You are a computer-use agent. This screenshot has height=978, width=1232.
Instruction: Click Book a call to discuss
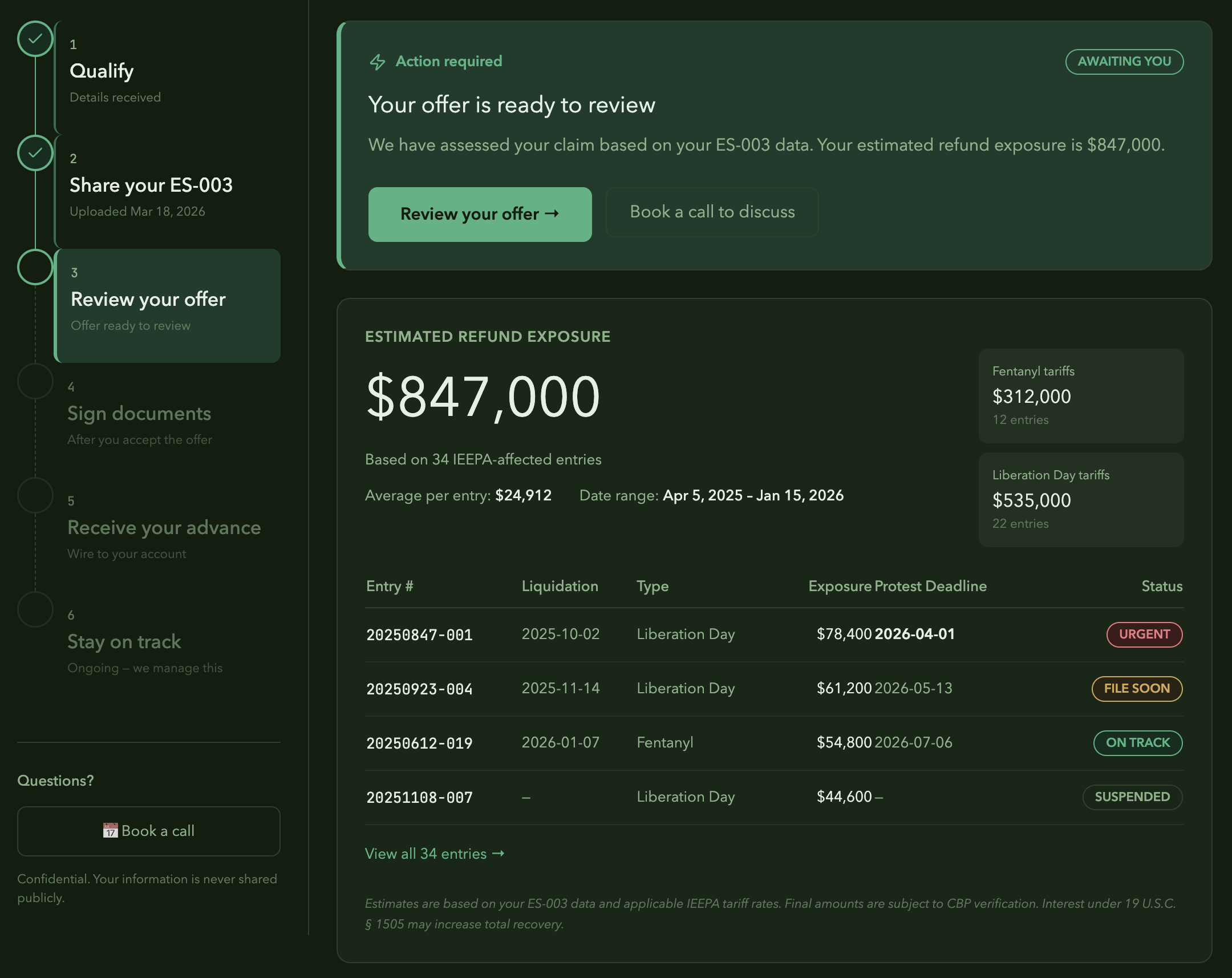(712, 212)
